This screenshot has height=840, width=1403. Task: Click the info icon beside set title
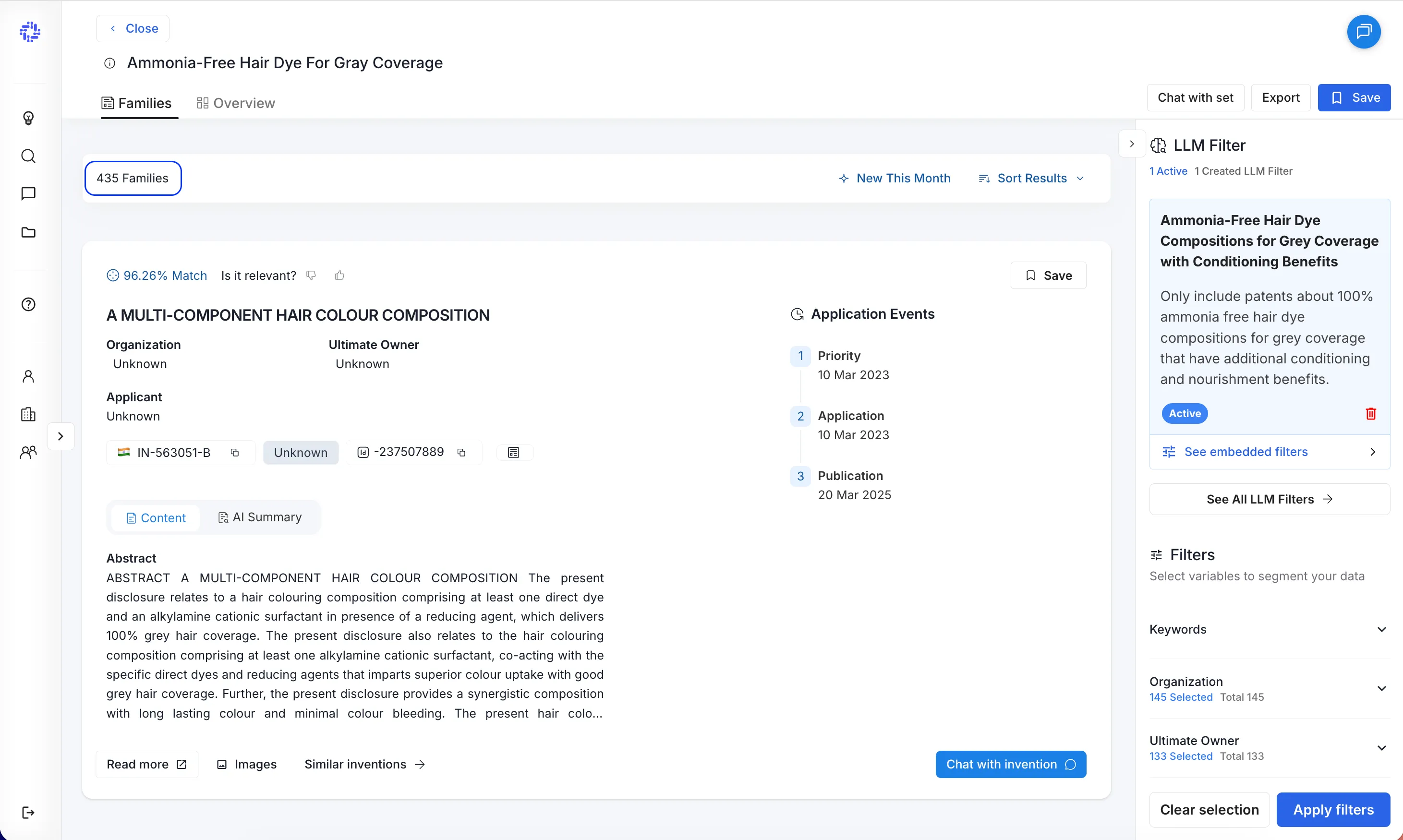point(110,63)
